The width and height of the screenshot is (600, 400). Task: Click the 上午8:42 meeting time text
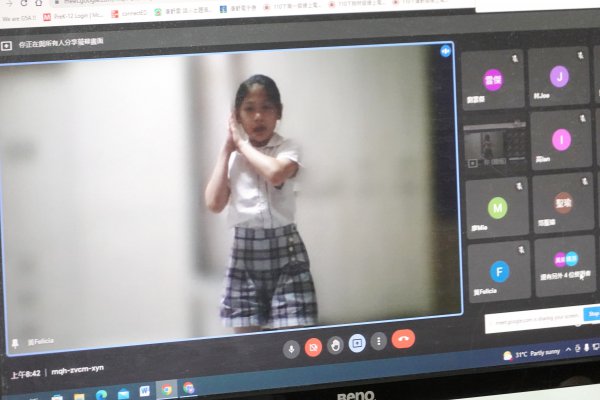click(26, 374)
